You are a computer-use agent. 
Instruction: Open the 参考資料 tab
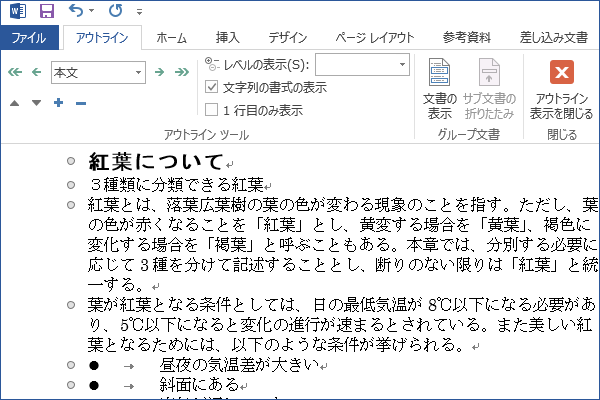click(x=466, y=38)
